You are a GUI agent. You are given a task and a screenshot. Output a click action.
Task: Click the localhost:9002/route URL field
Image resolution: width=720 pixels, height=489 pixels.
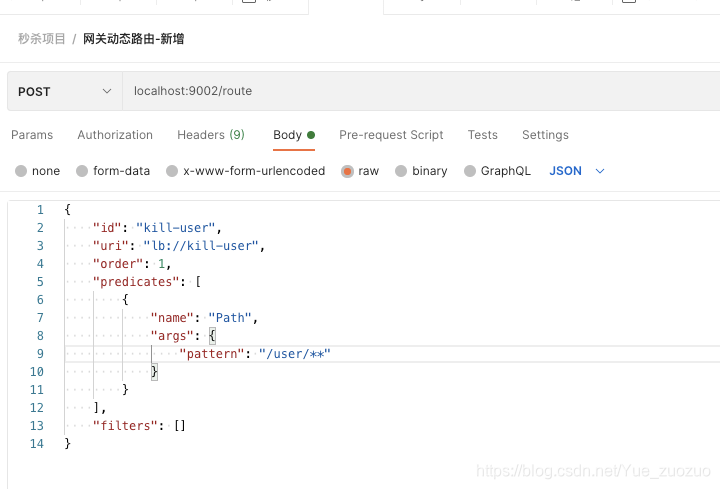point(421,91)
